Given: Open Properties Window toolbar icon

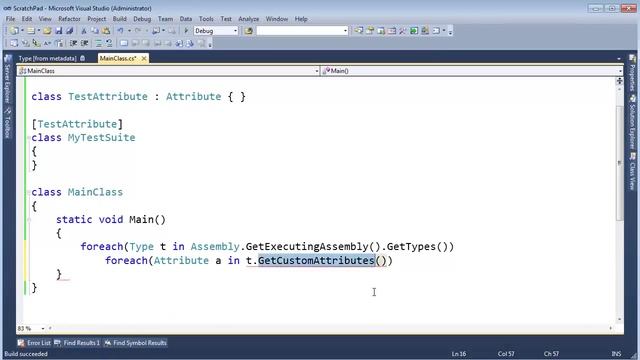Looking at the screenshot, I should tap(370, 31).
